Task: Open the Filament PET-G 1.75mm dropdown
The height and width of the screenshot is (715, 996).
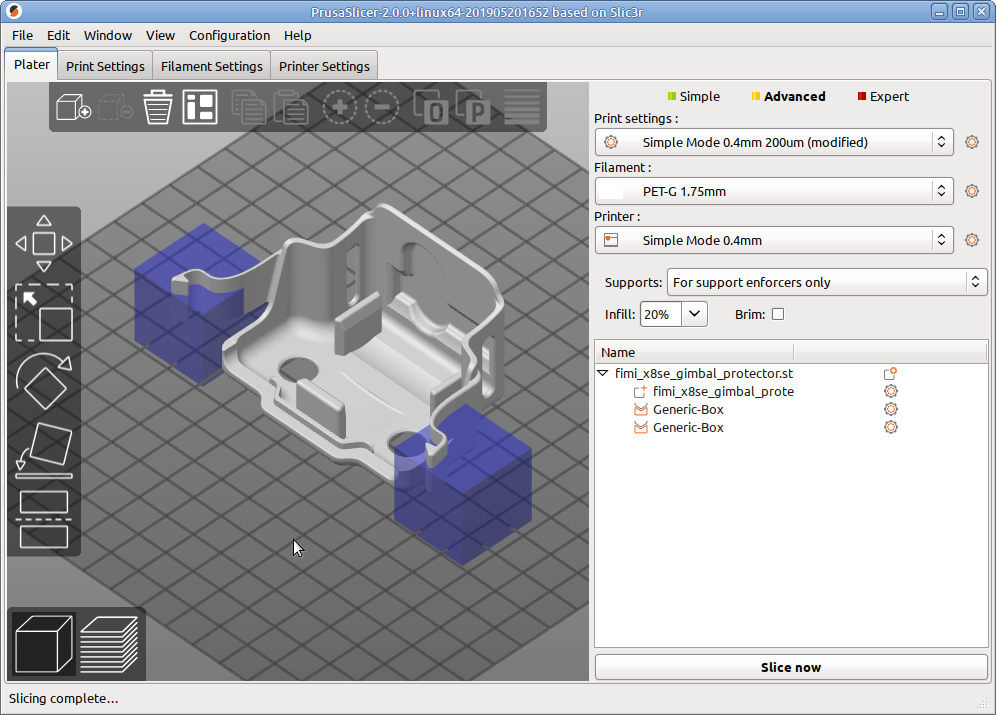Action: click(774, 191)
